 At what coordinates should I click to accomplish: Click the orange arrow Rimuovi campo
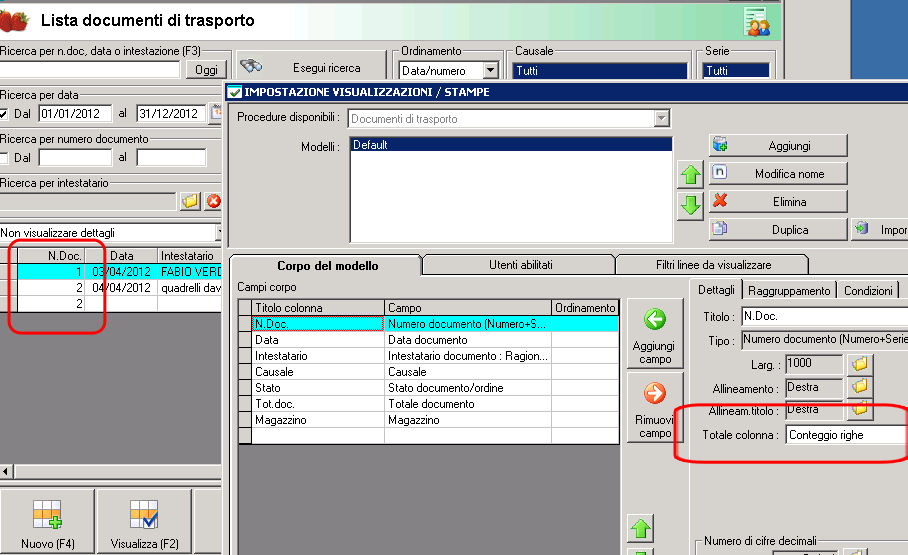(x=655, y=407)
